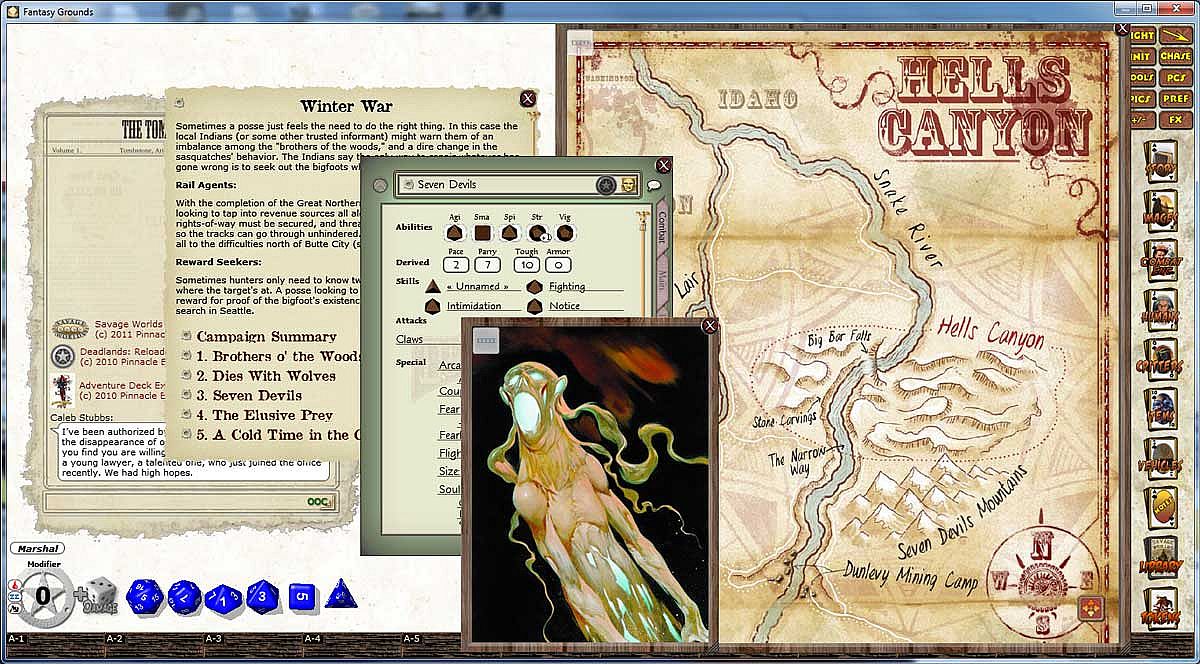Image resolution: width=1200 pixels, height=664 pixels.
Task: Click the portrait token icon on Seven Devils
Action: click(x=629, y=185)
